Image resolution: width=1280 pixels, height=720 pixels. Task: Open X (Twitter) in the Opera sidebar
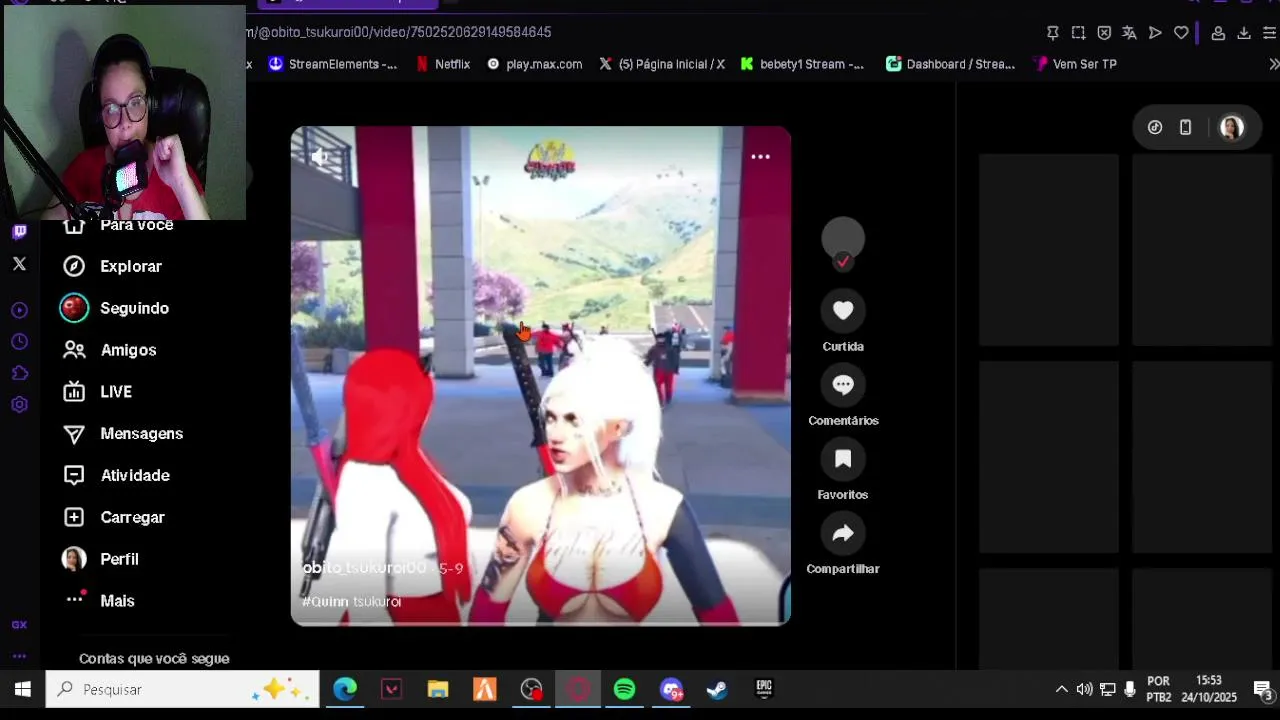point(19,264)
